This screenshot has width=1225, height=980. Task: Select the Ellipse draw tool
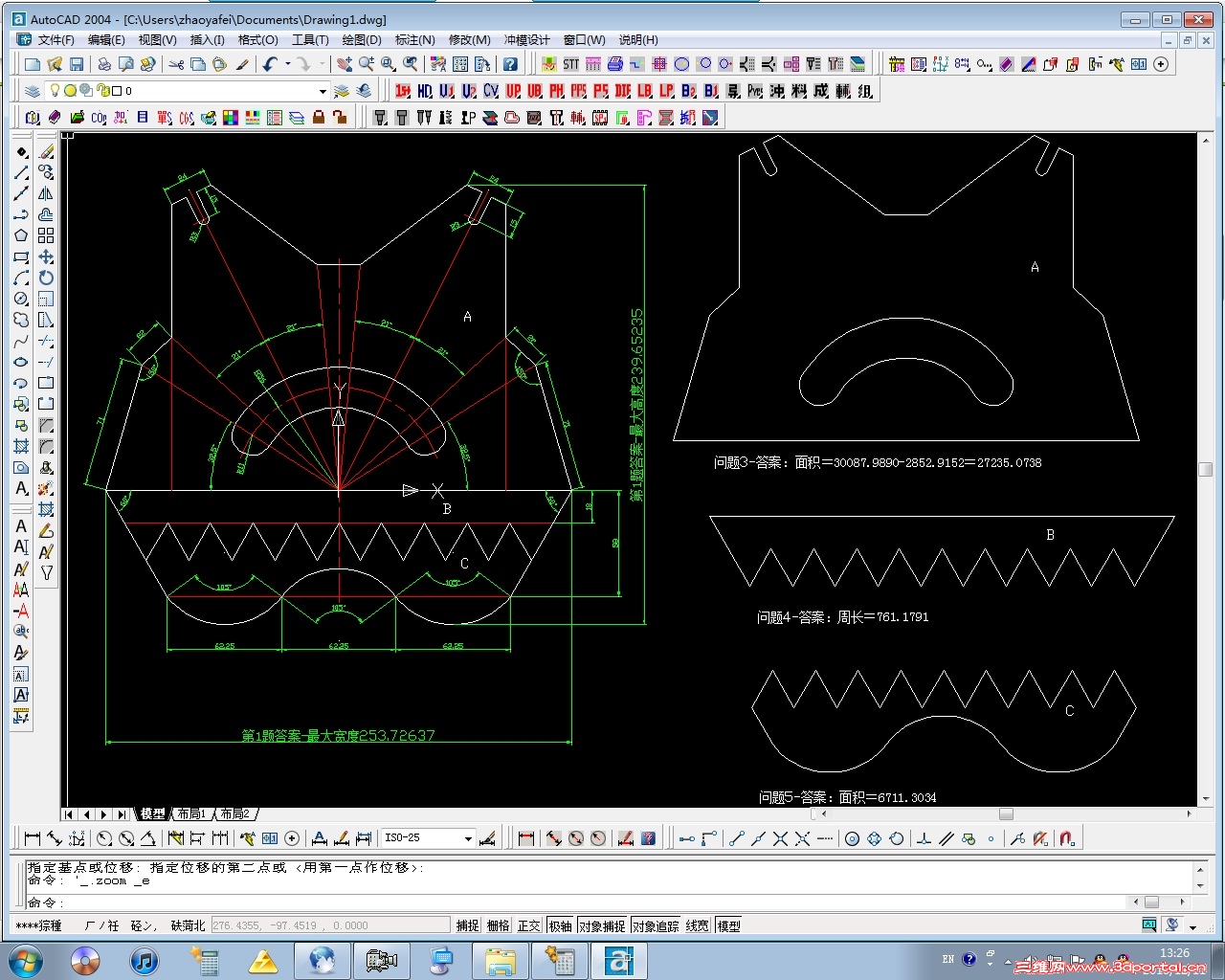[21, 362]
